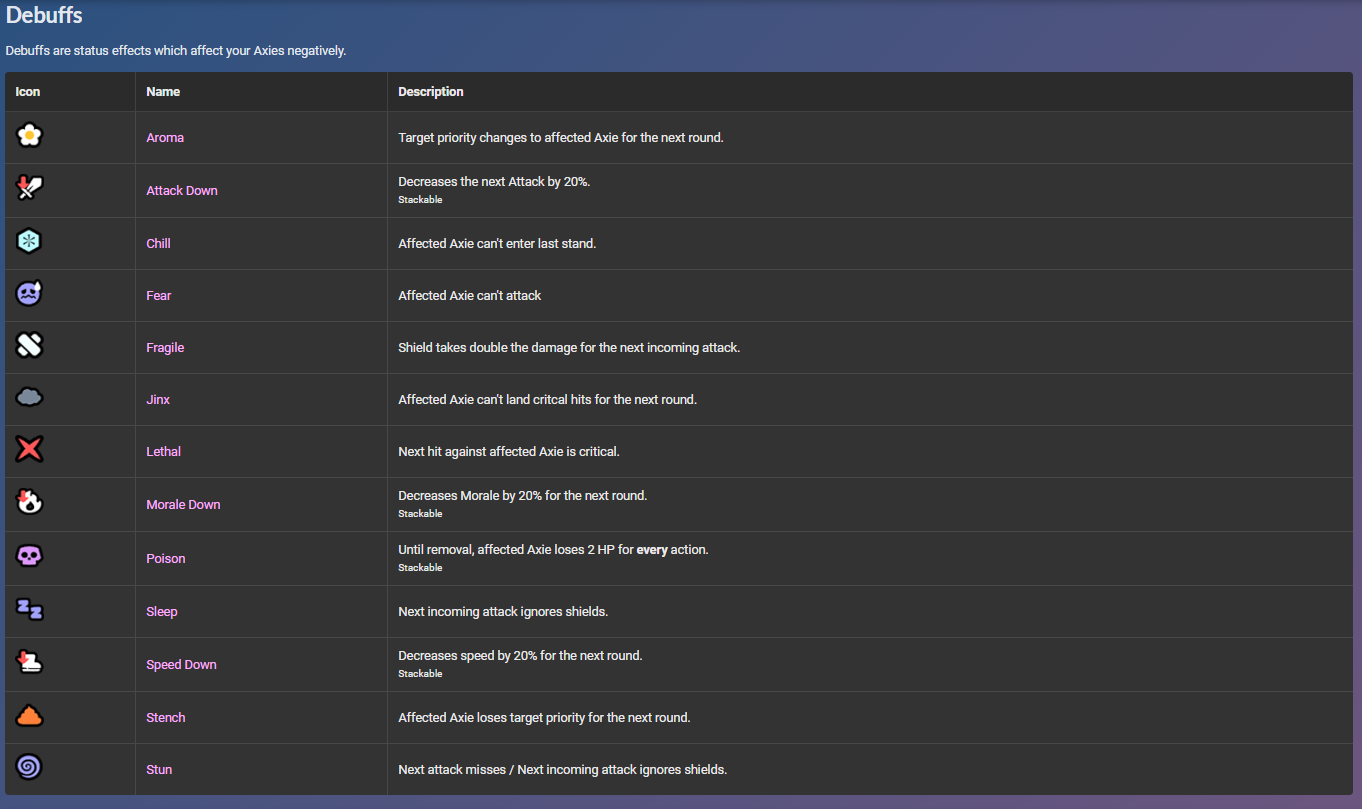1362x809 pixels.
Task: Click the Fear scared face icon
Action: (x=30, y=293)
